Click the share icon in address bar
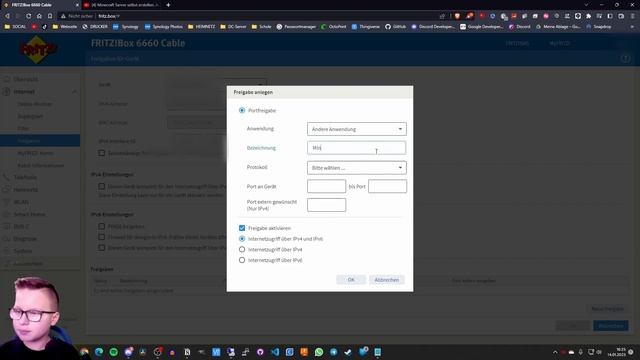 (x=442, y=16)
